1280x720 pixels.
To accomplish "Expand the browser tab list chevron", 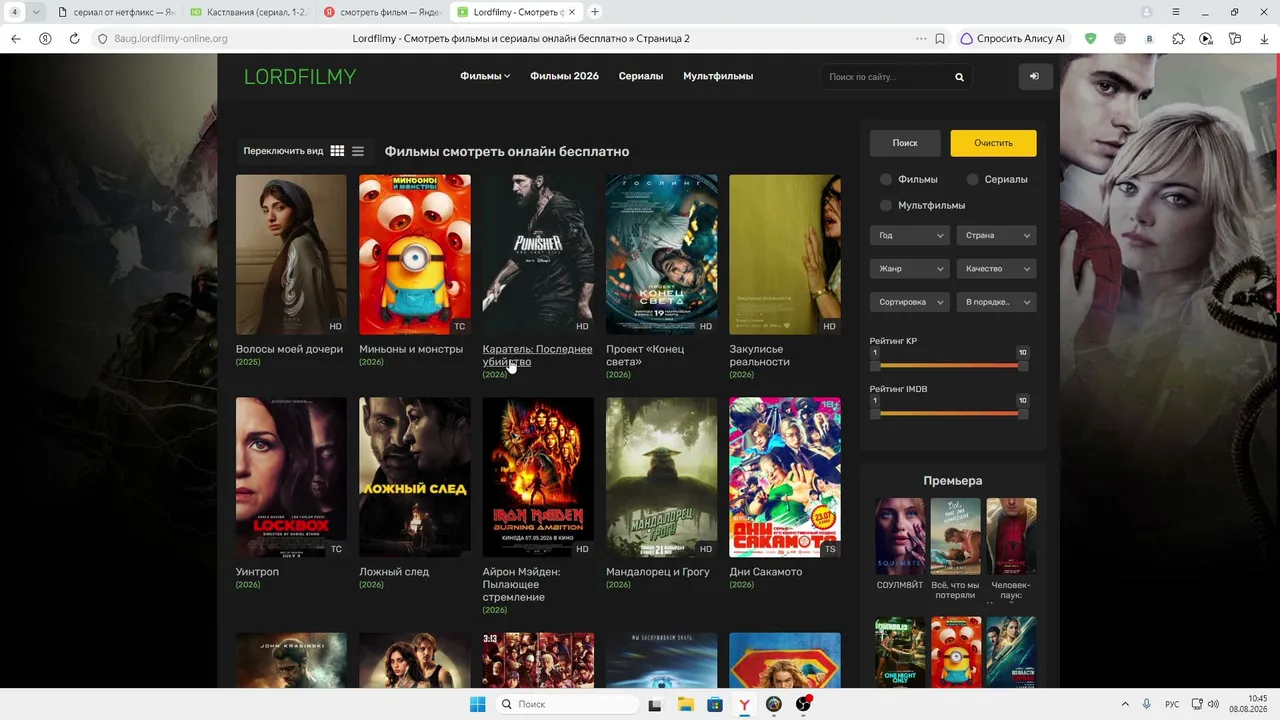I will [x=36, y=12].
